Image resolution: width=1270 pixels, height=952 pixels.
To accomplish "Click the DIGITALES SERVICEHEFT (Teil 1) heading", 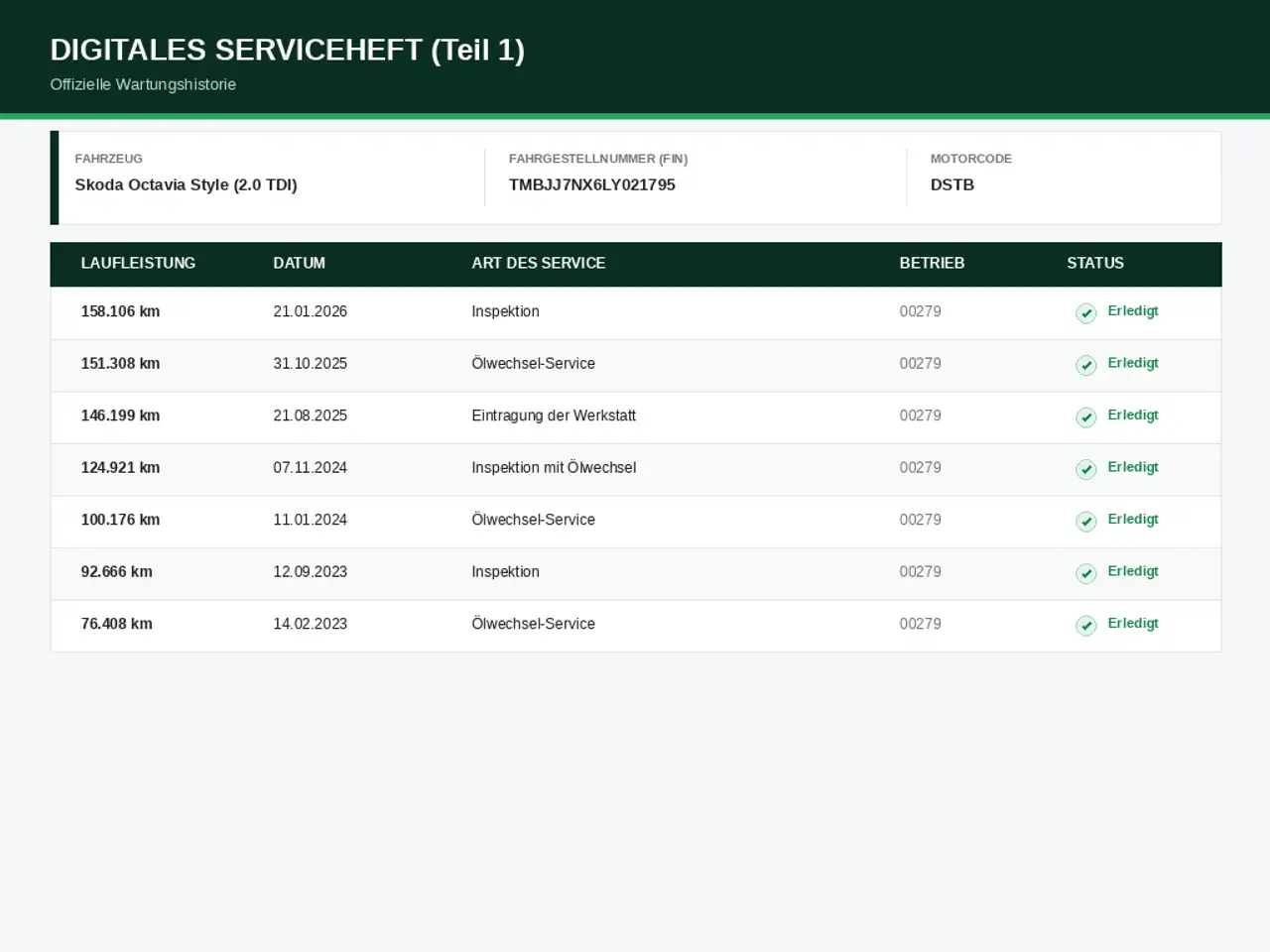I will point(288,50).
